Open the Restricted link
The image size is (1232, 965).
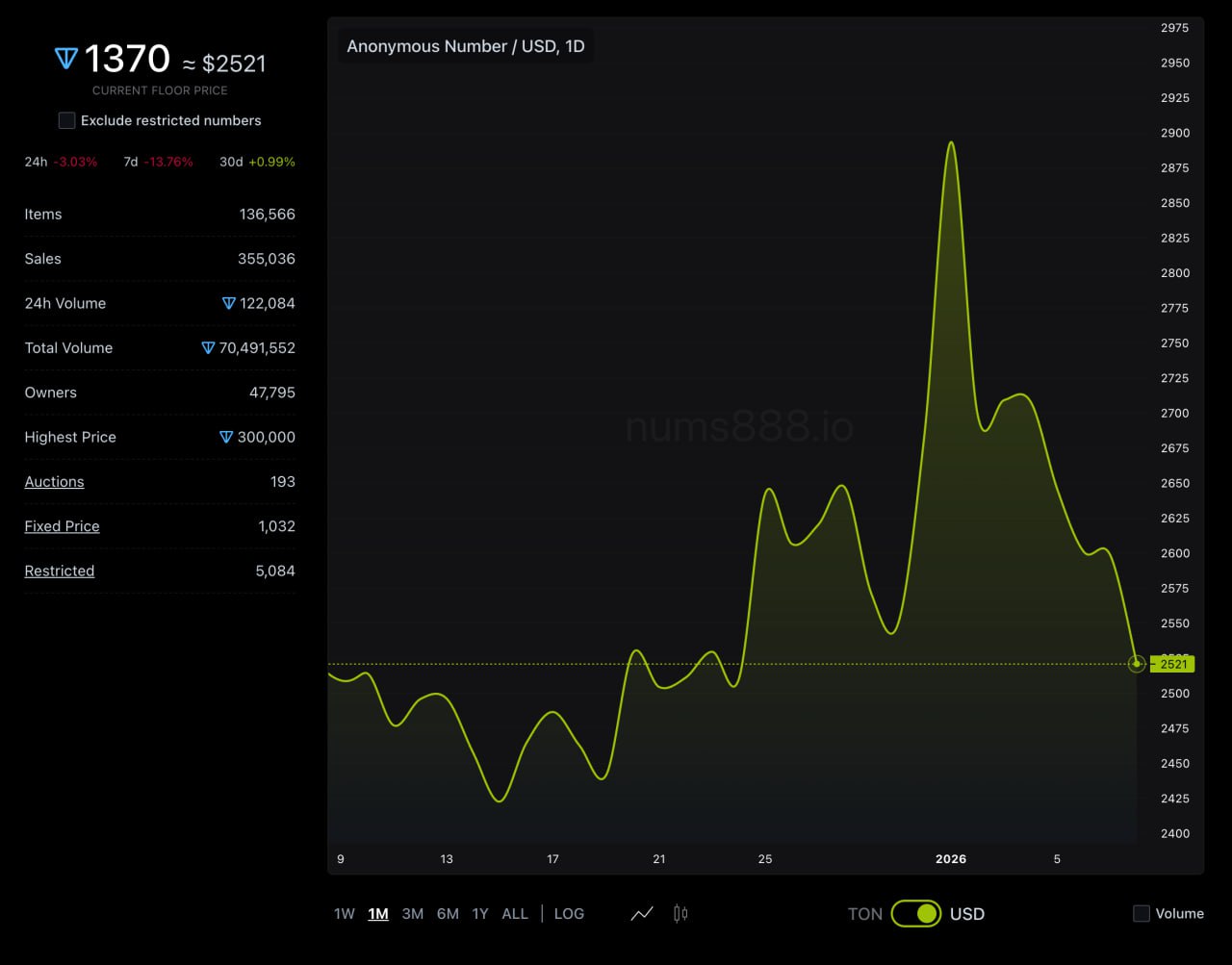click(x=60, y=571)
